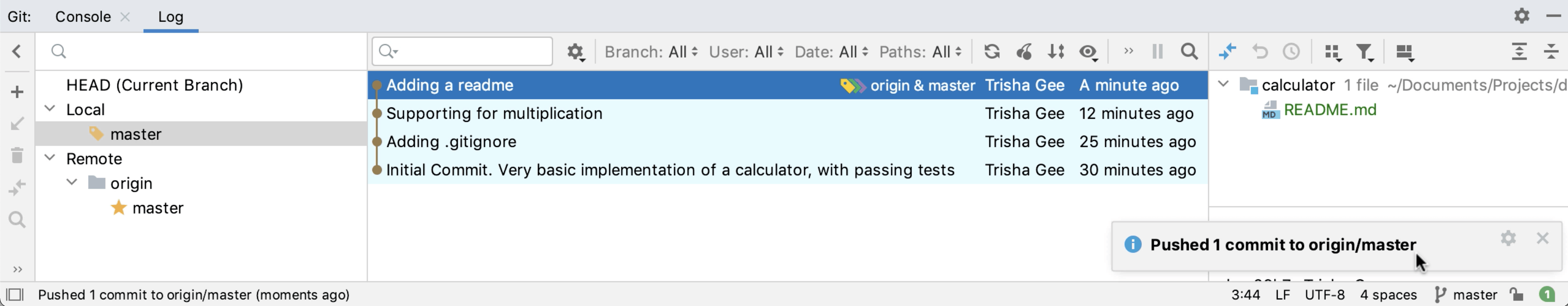This screenshot has height=306, width=1568.
Task: Click the IntelliSort commits icon
Action: [x=1056, y=52]
